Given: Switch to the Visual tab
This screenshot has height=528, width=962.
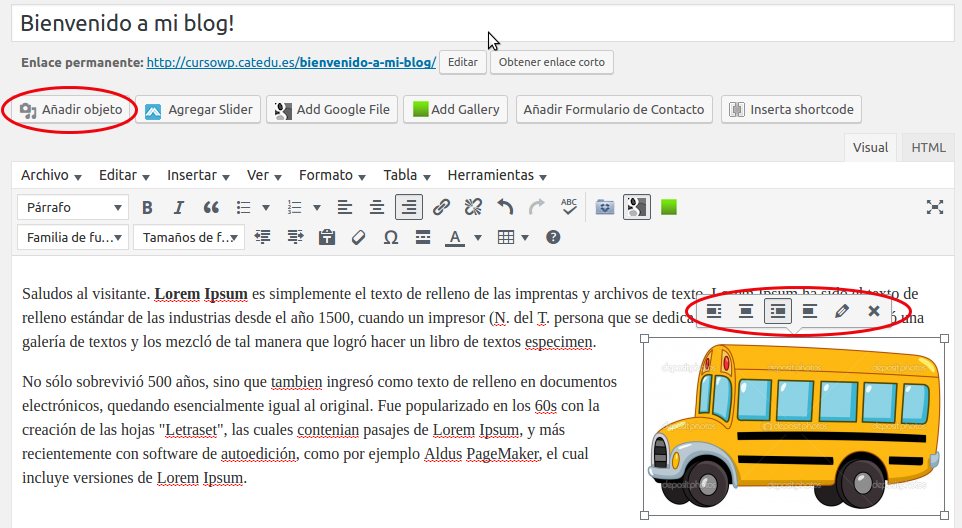Looking at the screenshot, I should pos(870,148).
